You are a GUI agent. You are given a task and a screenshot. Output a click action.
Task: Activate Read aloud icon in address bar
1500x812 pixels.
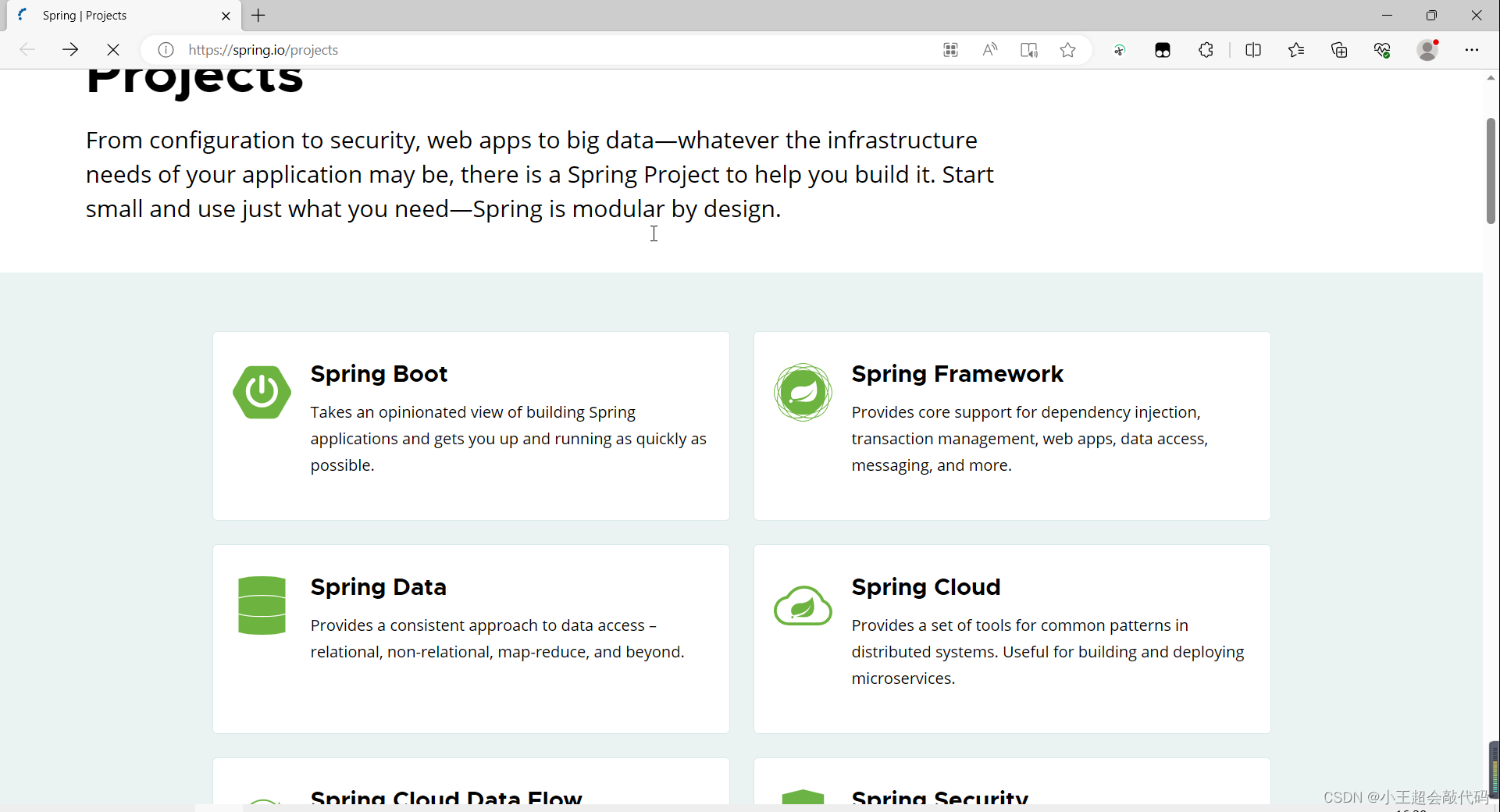[x=989, y=50]
